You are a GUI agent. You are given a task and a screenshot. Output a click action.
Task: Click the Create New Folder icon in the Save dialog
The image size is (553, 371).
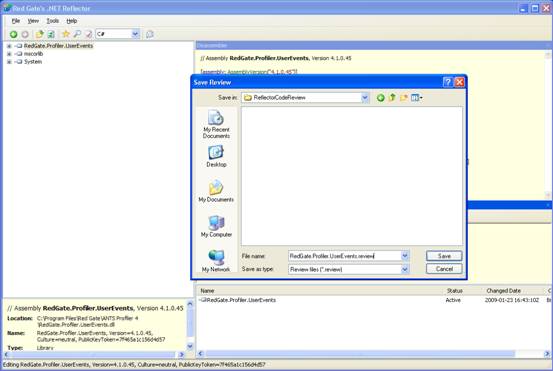pyautogui.click(x=403, y=98)
